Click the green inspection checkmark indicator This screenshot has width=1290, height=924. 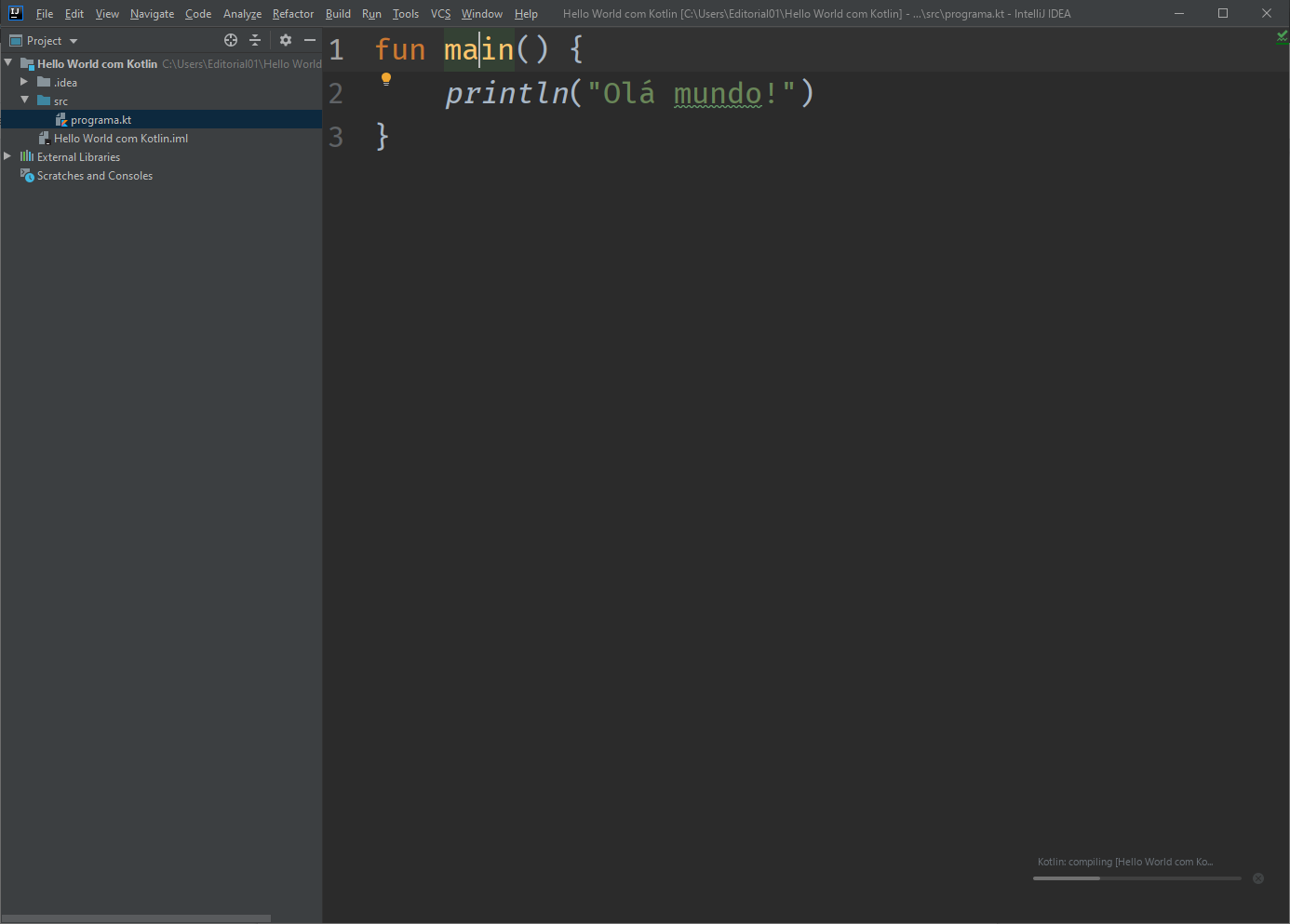click(1282, 37)
